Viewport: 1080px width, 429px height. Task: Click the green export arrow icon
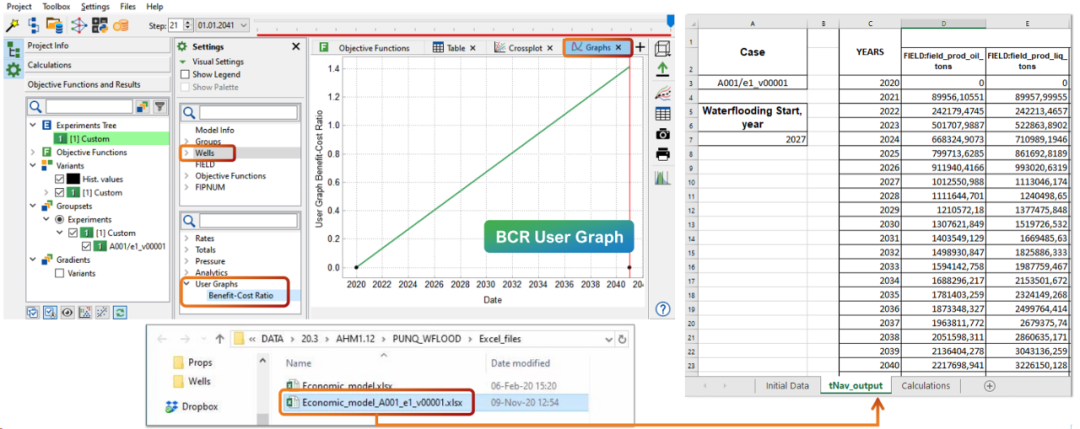pyautogui.click(x=663, y=70)
